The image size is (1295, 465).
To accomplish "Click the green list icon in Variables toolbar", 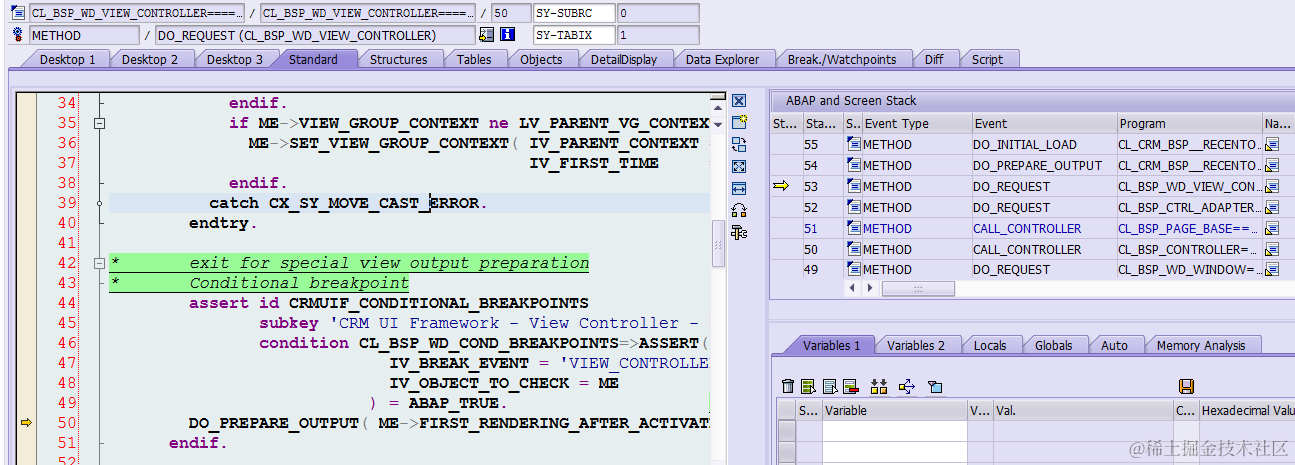I will click(809, 386).
